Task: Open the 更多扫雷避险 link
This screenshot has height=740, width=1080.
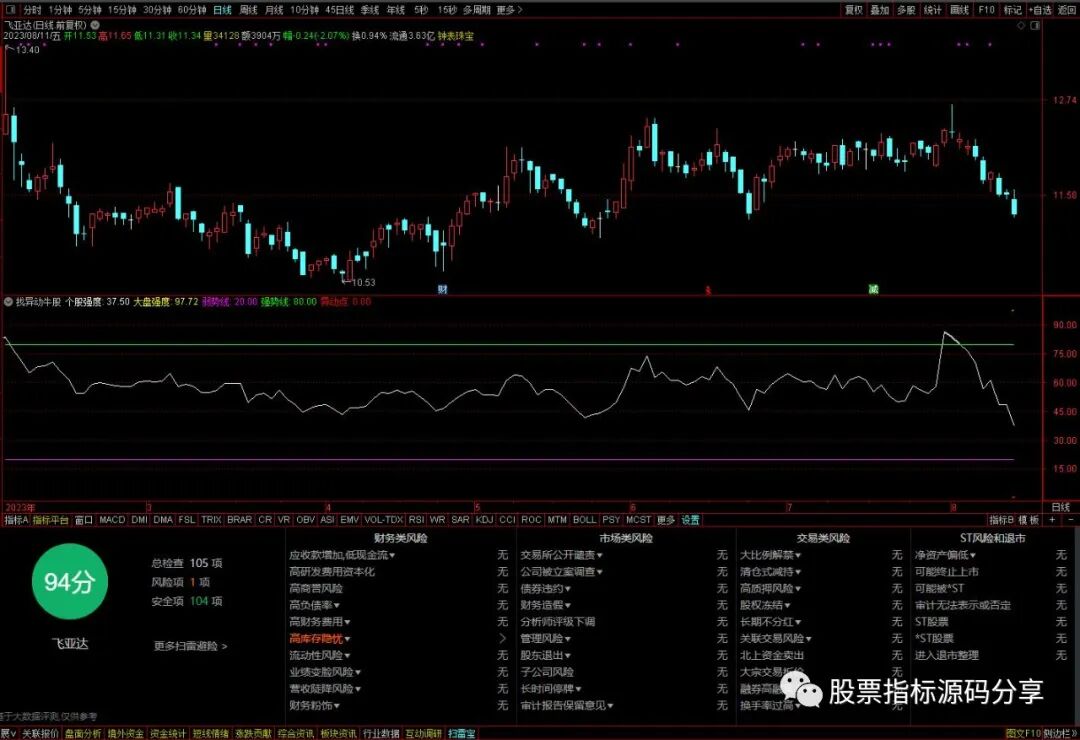Action: (190, 646)
